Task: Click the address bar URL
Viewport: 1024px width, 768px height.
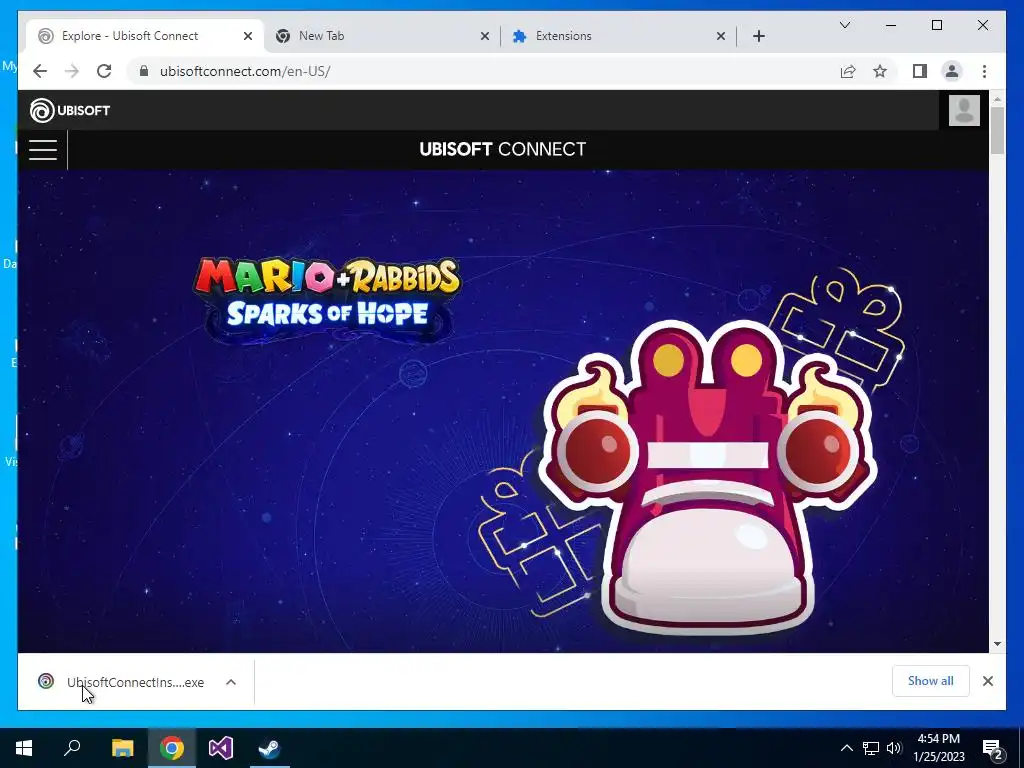Action: point(245,71)
